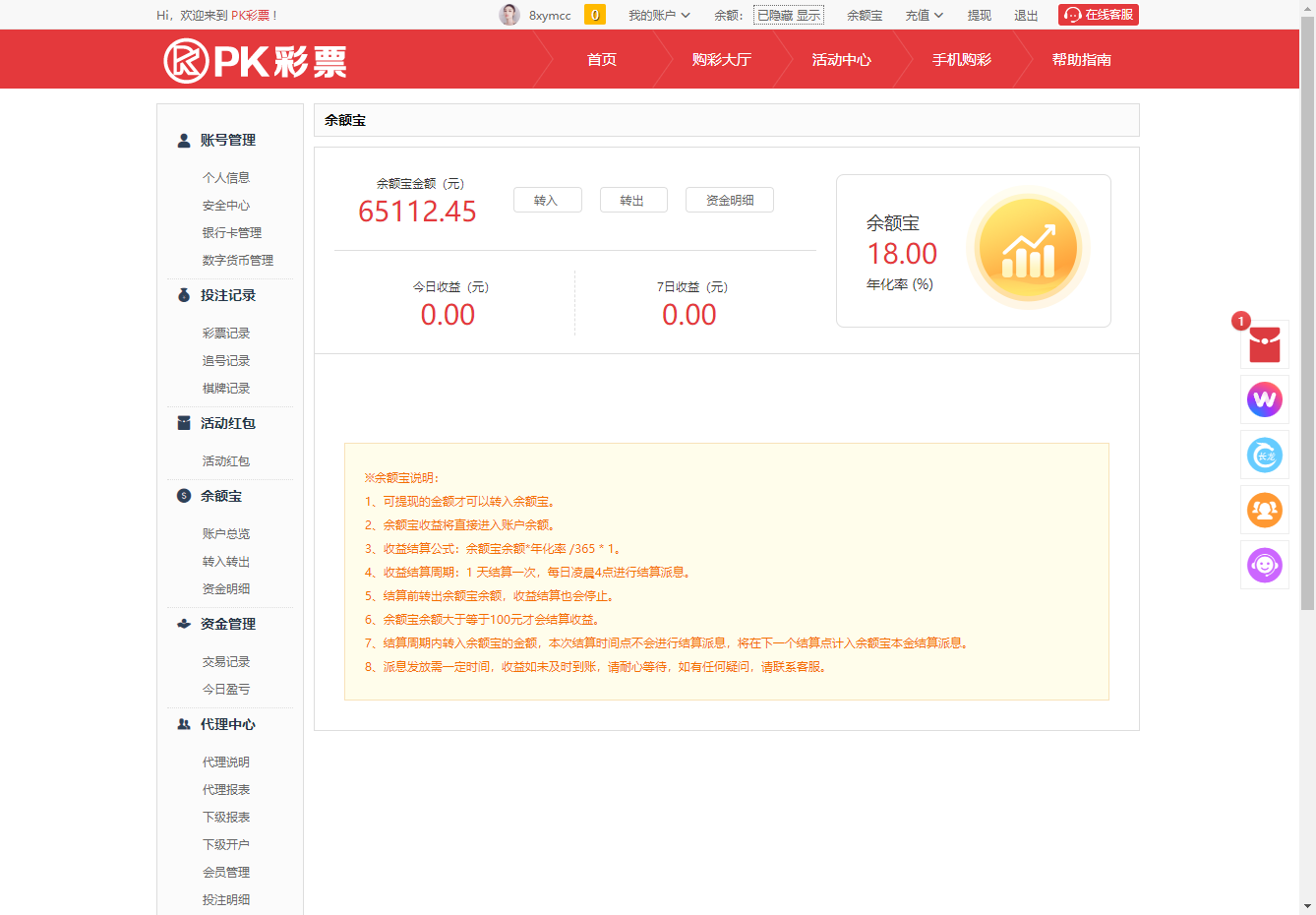The height and width of the screenshot is (915, 1316).
Task: Open the red envelope floating icon
Action: 1264,344
